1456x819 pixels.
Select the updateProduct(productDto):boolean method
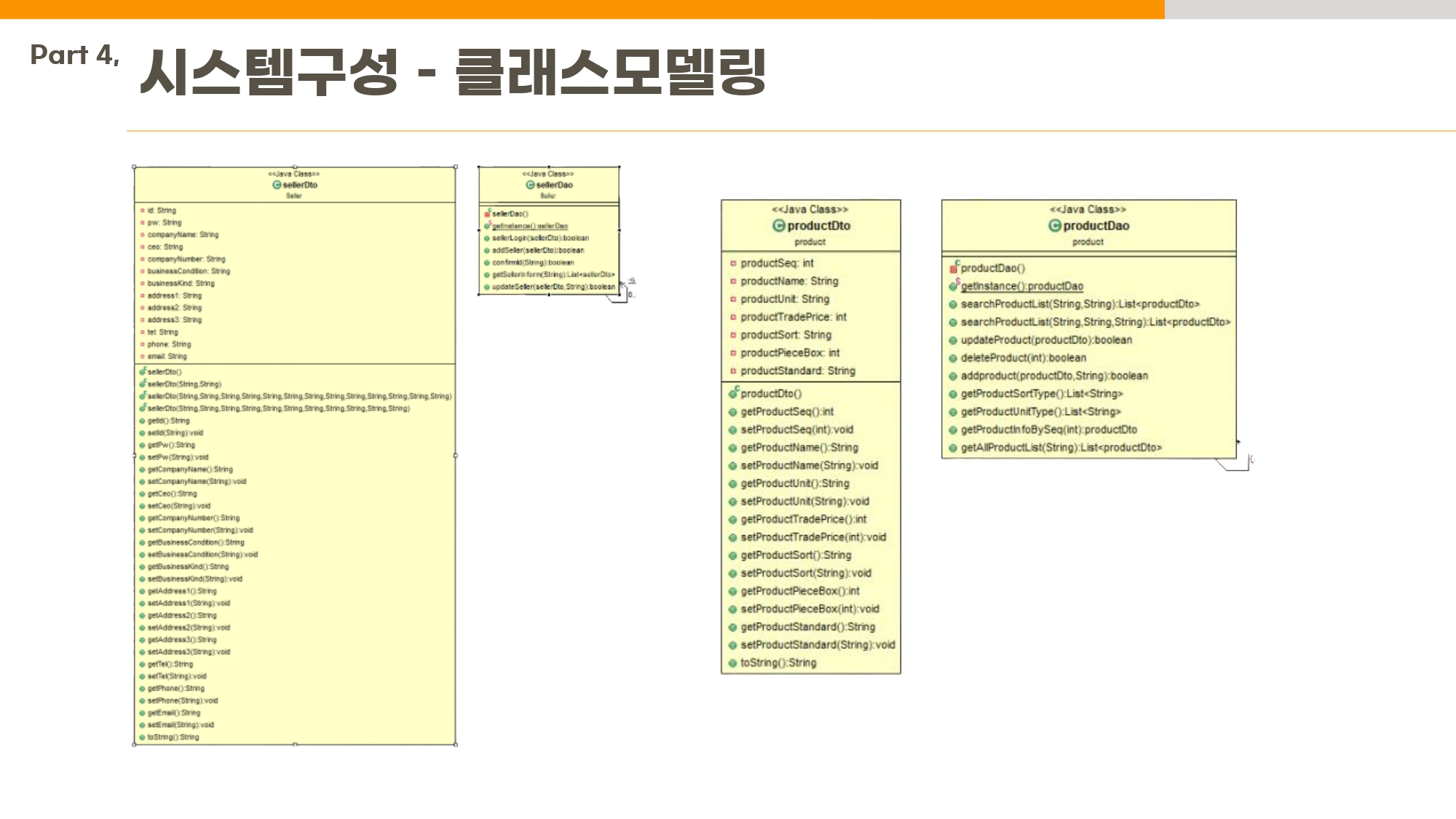pyautogui.click(x=1045, y=340)
